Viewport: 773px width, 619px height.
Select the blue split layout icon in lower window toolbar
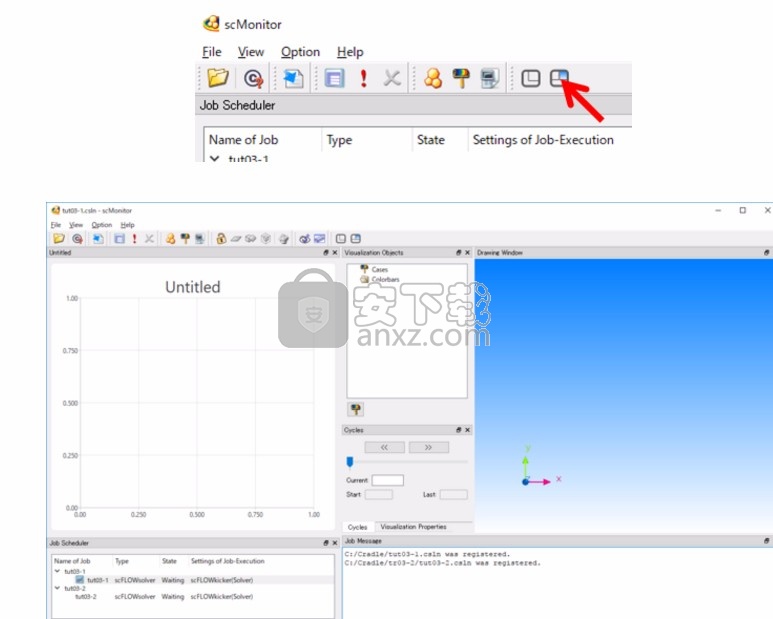tap(355, 239)
